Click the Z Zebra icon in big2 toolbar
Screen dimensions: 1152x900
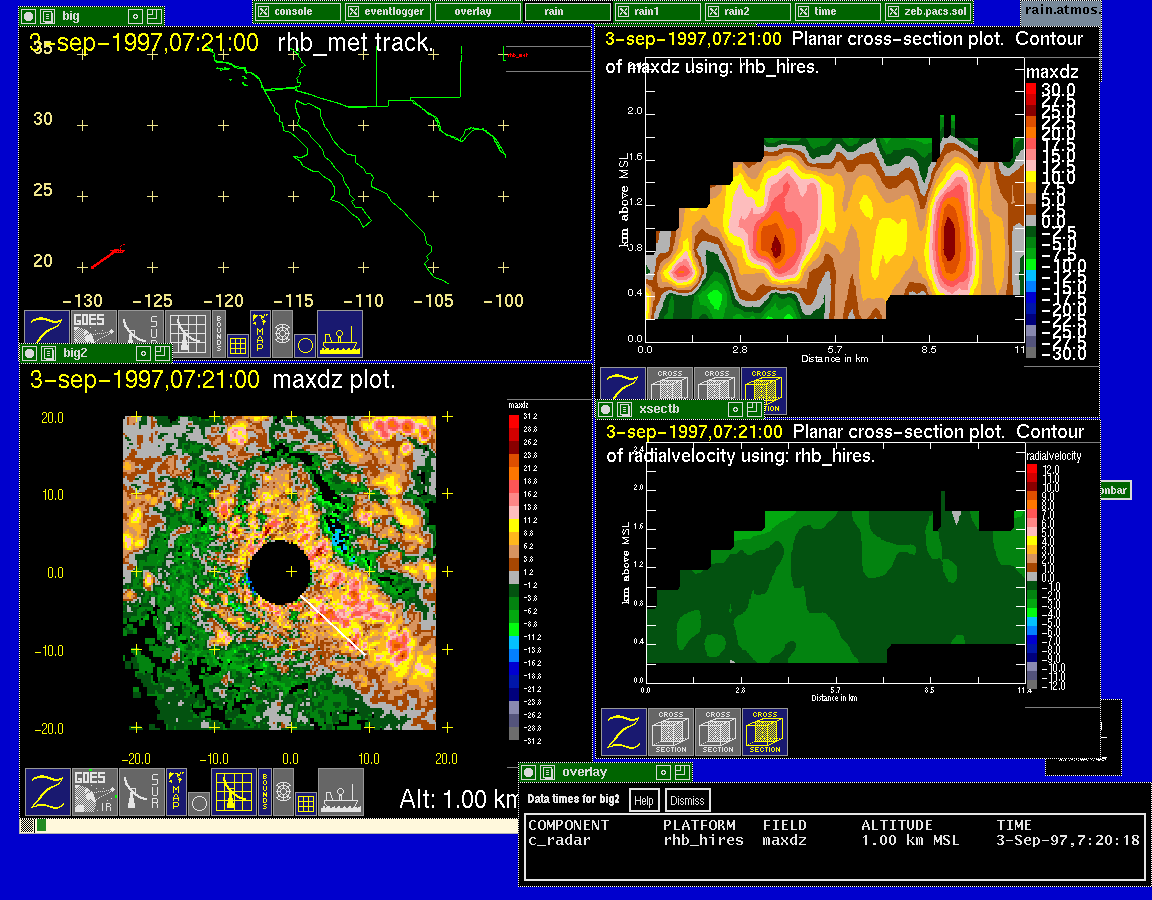point(48,791)
